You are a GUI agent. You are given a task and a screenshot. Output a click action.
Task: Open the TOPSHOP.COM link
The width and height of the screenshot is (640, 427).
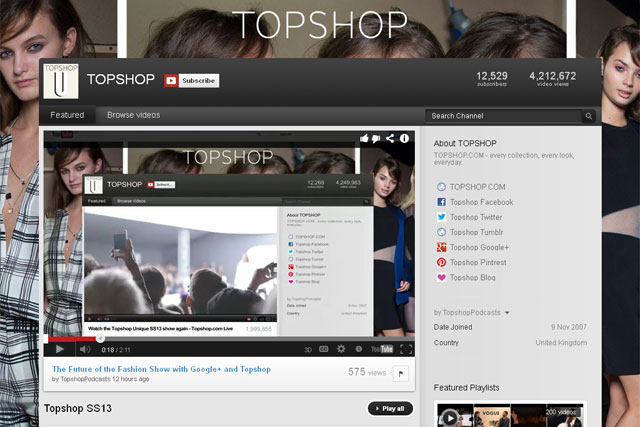[478, 187]
